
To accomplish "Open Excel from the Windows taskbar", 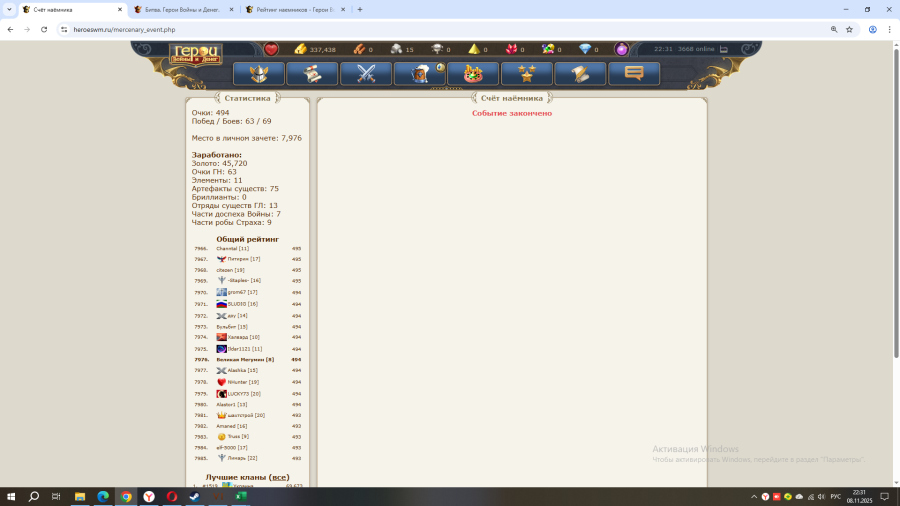I will click(240, 496).
